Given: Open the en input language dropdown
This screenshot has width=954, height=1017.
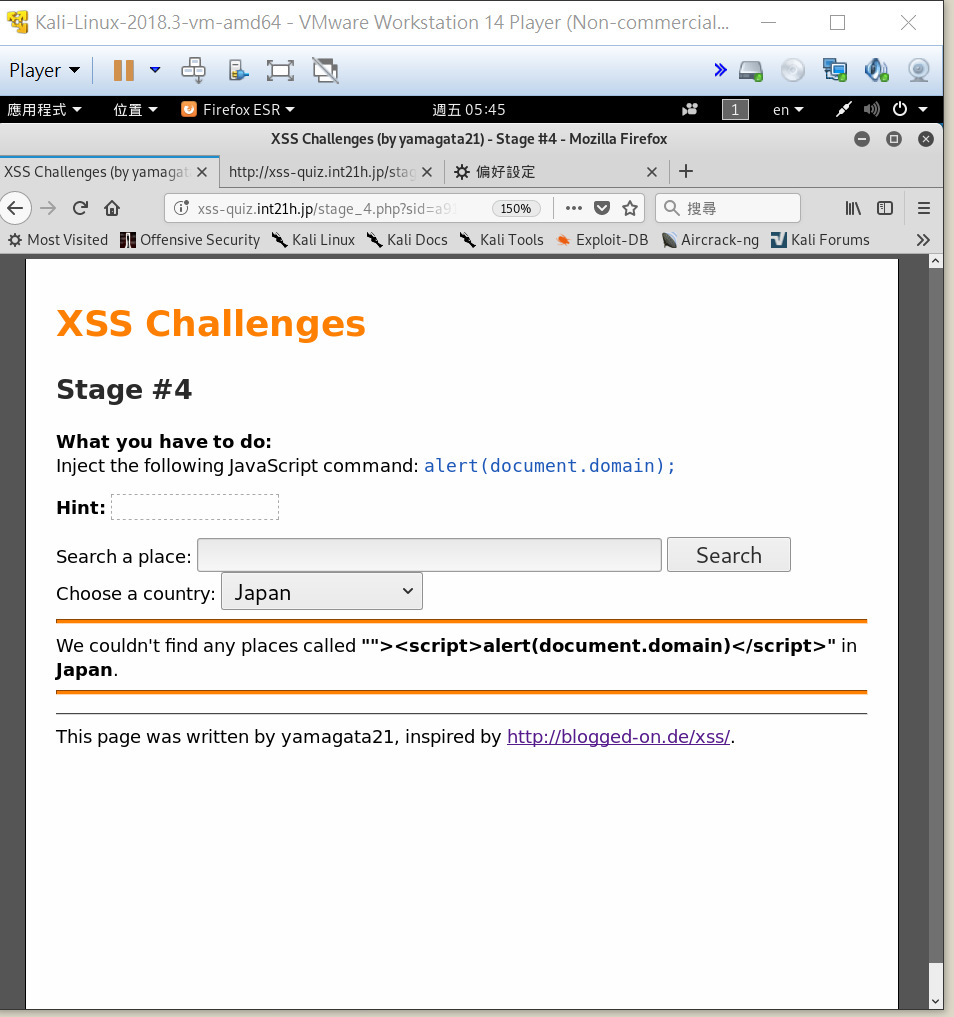Looking at the screenshot, I should click(x=787, y=110).
